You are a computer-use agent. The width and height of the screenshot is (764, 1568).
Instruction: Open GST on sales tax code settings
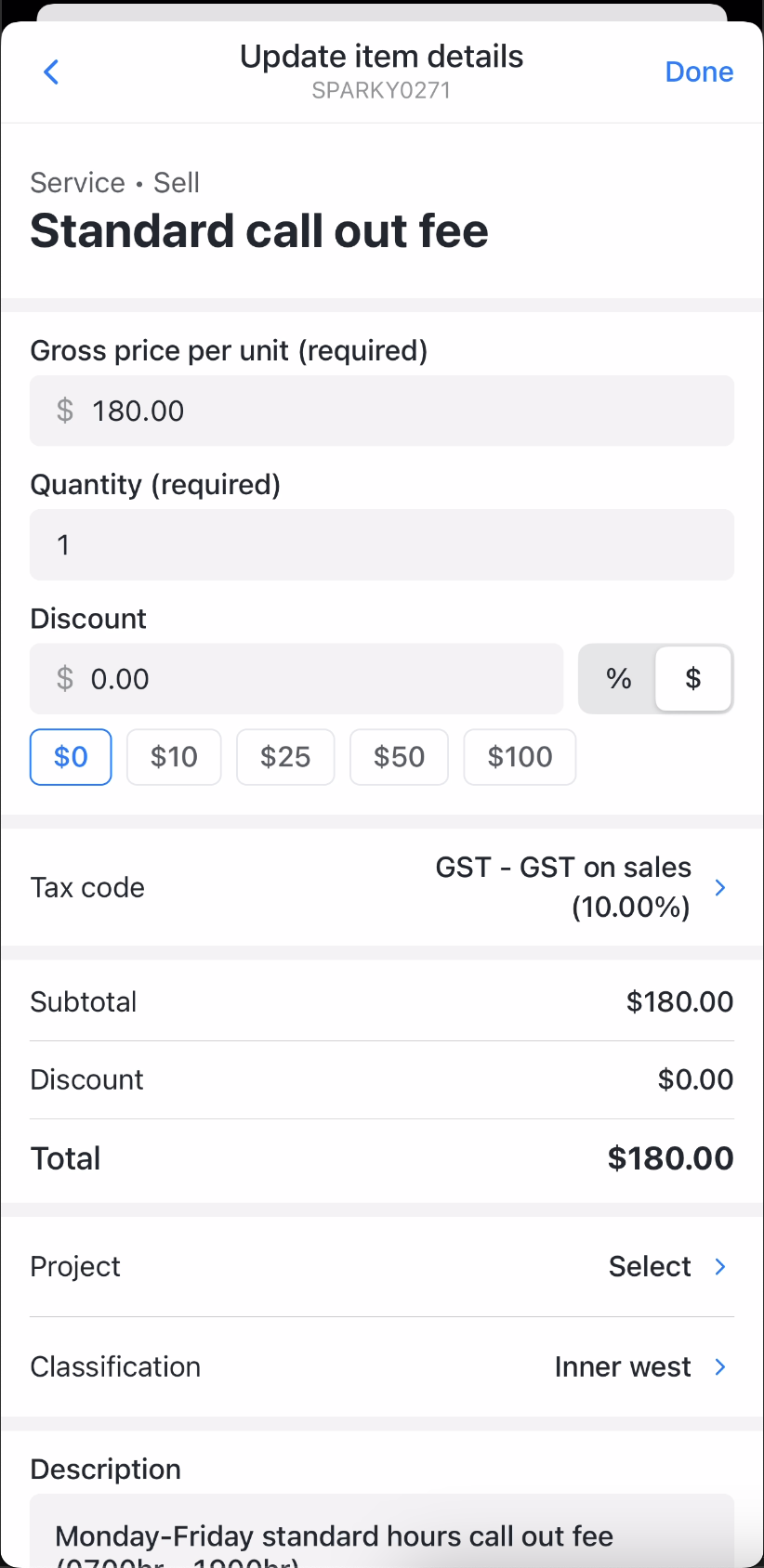[x=563, y=887]
